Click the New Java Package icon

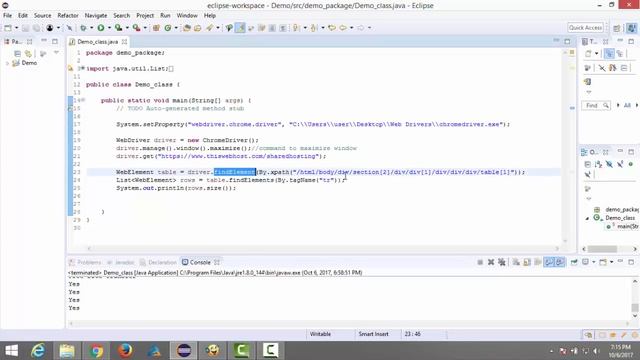pos(156,28)
